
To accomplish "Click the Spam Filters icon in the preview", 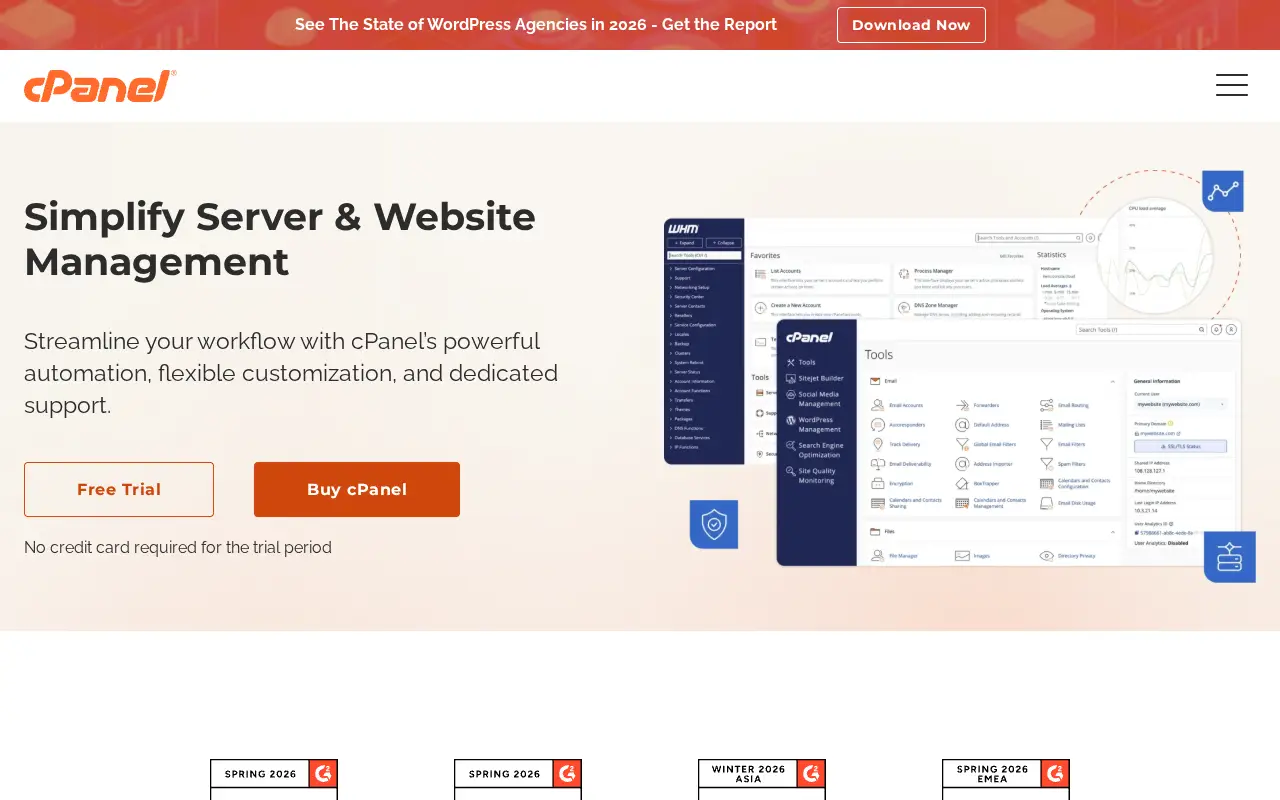I will click(1047, 464).
